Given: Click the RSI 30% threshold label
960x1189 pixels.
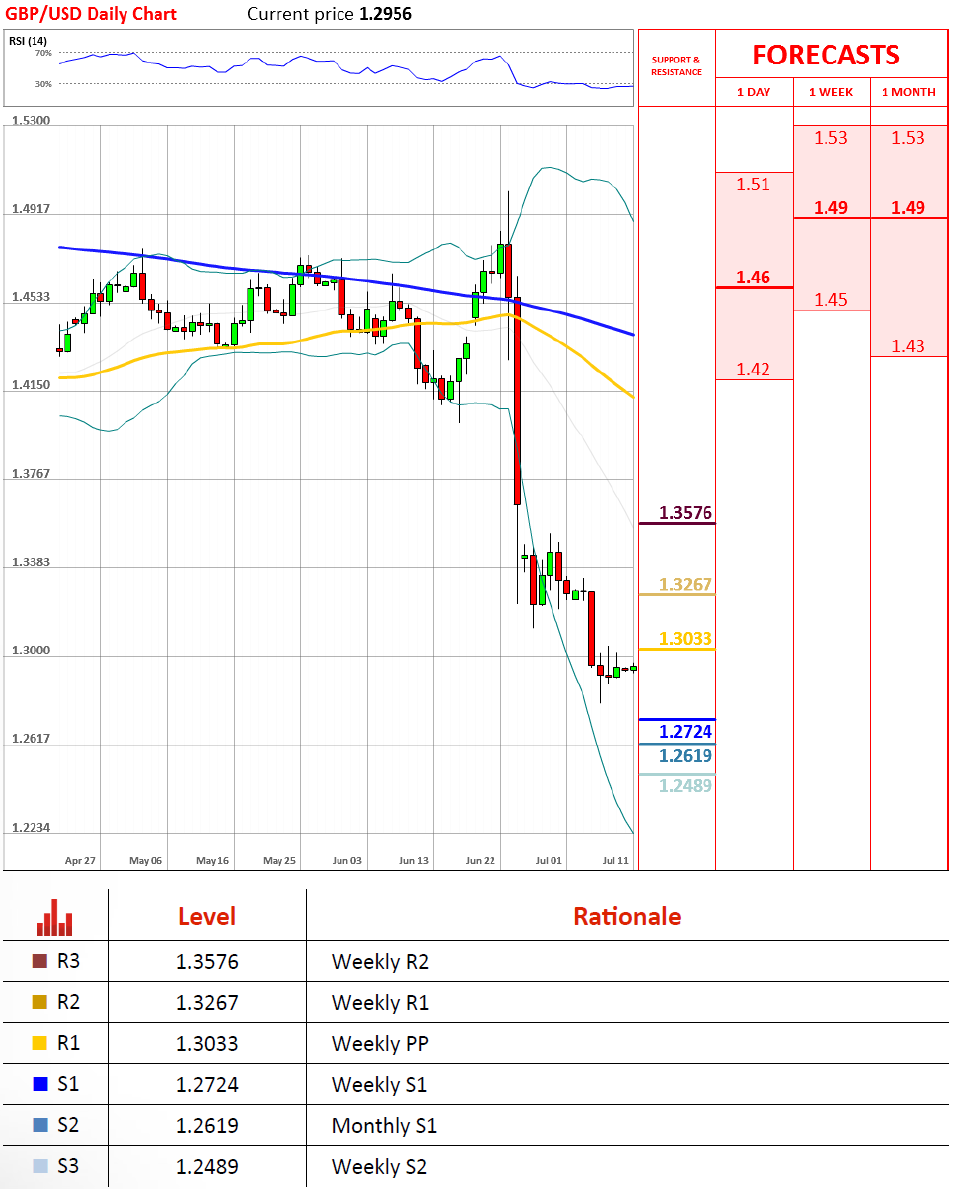Looking at the screenshot, I should [x=43, y=84].
